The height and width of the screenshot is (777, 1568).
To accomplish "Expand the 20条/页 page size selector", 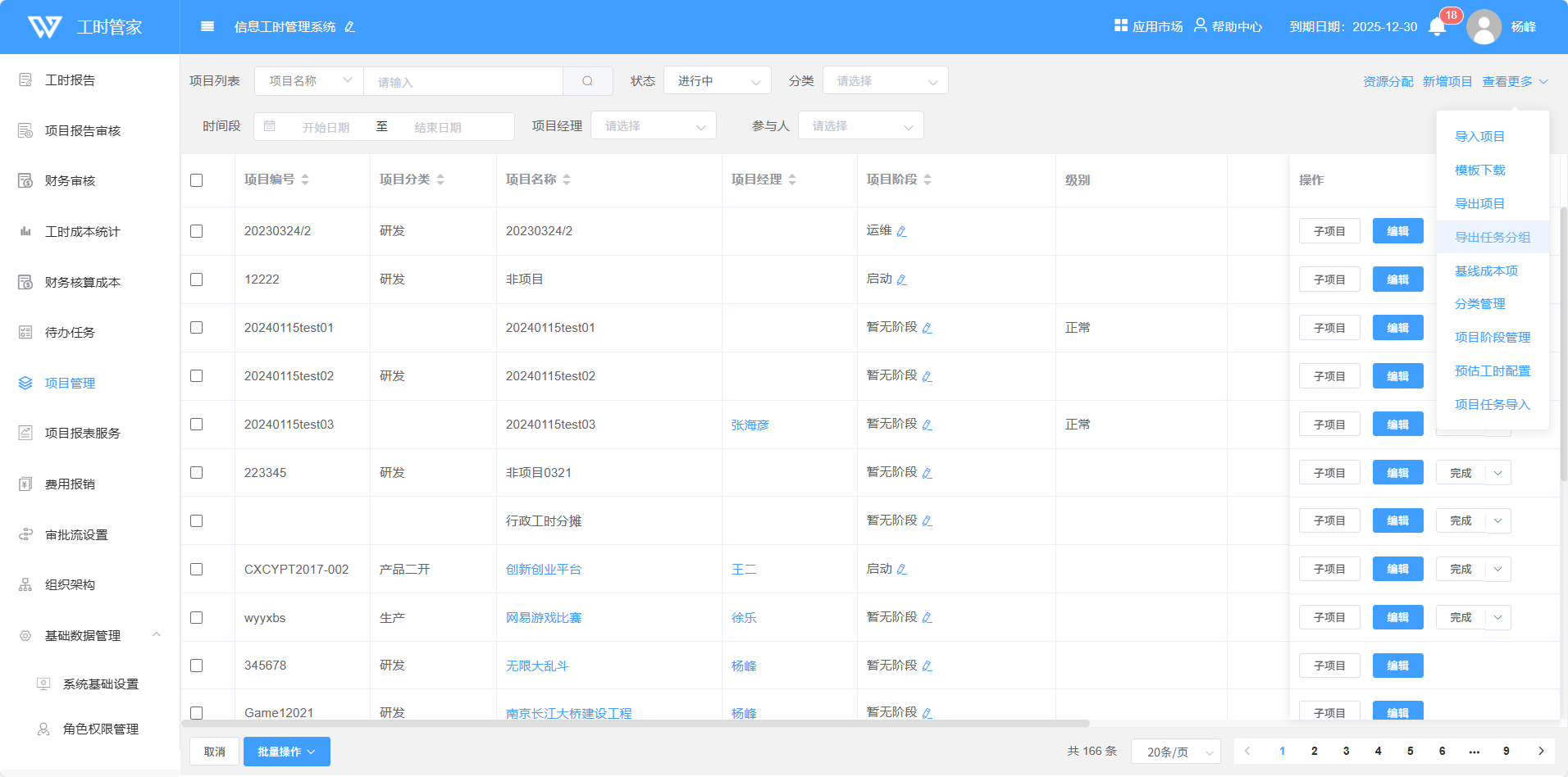I will pos(1175,752).
